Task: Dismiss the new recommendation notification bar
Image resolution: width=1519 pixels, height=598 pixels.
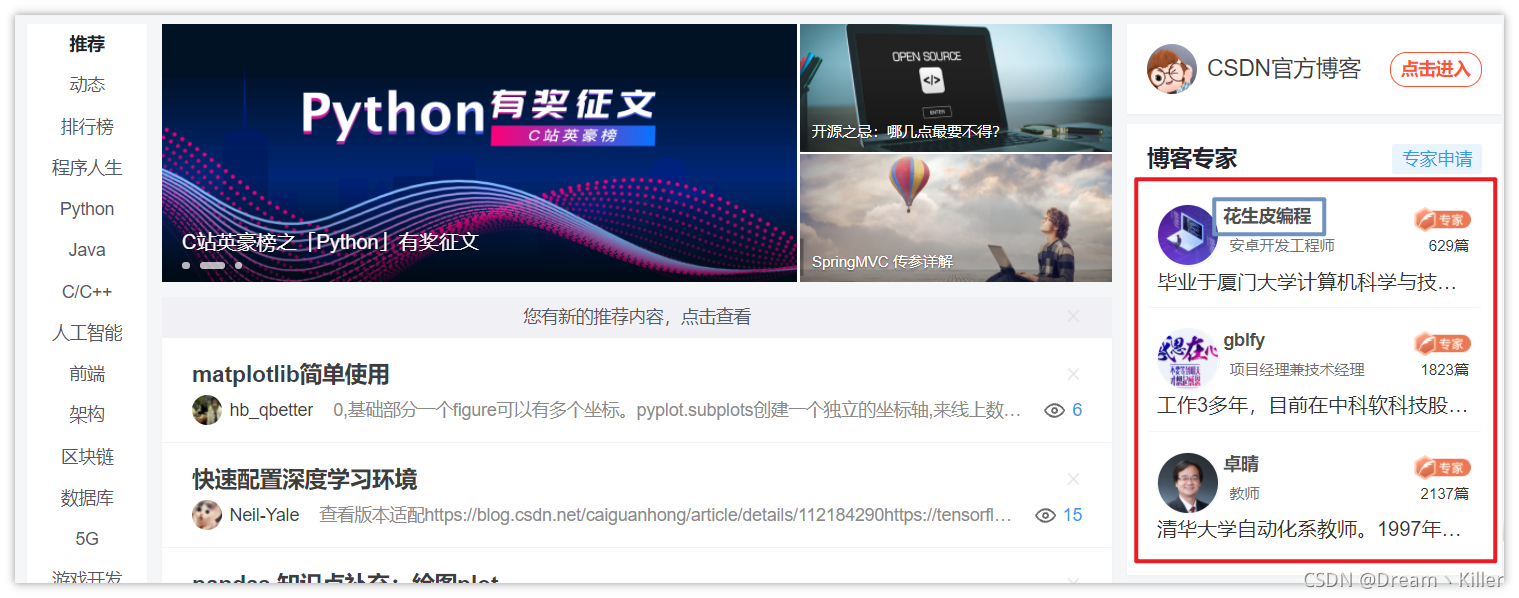Action: point(1073,316)
